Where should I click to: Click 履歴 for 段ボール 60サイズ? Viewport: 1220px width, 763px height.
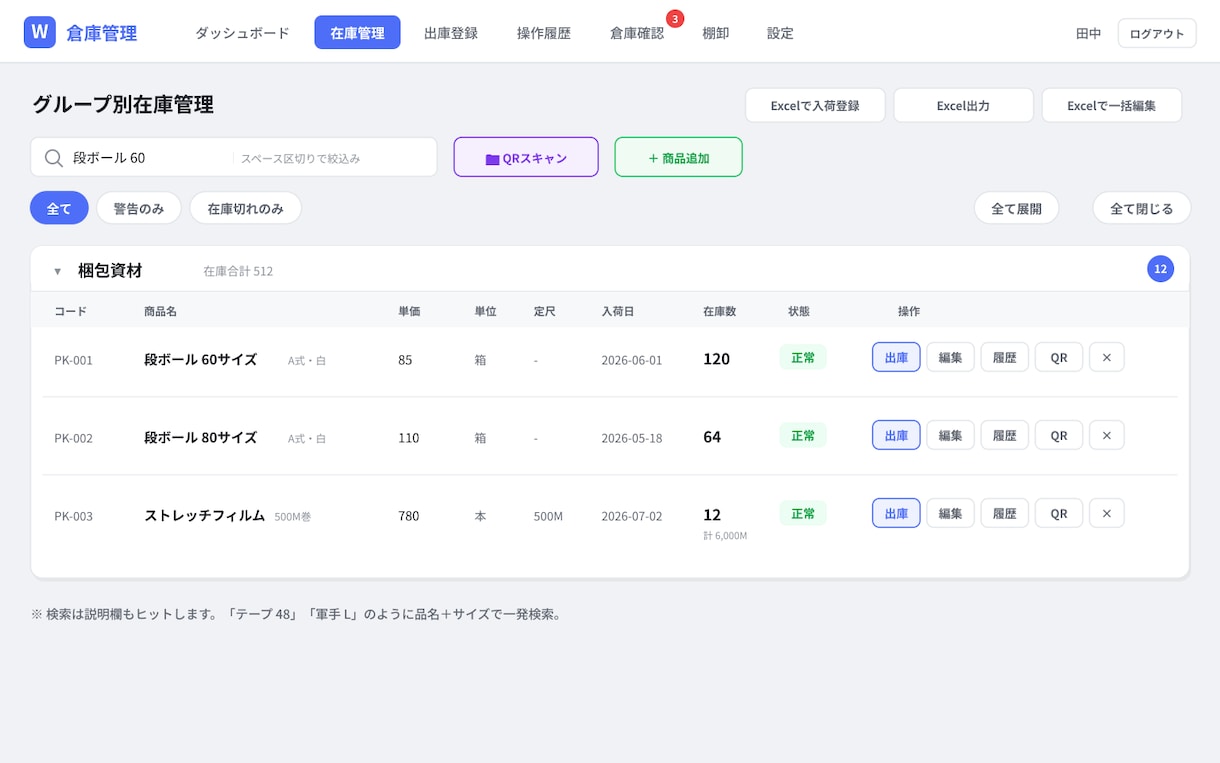tap(1004, 357)
